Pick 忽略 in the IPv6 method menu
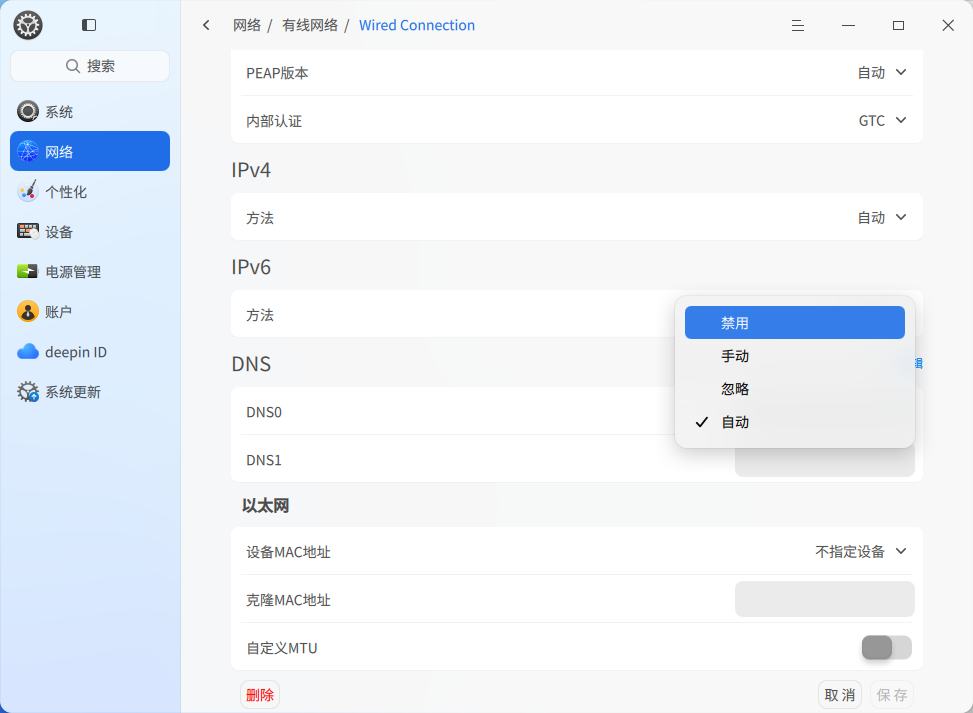Viewport: 973px width, 713px height. coord(795,389)
